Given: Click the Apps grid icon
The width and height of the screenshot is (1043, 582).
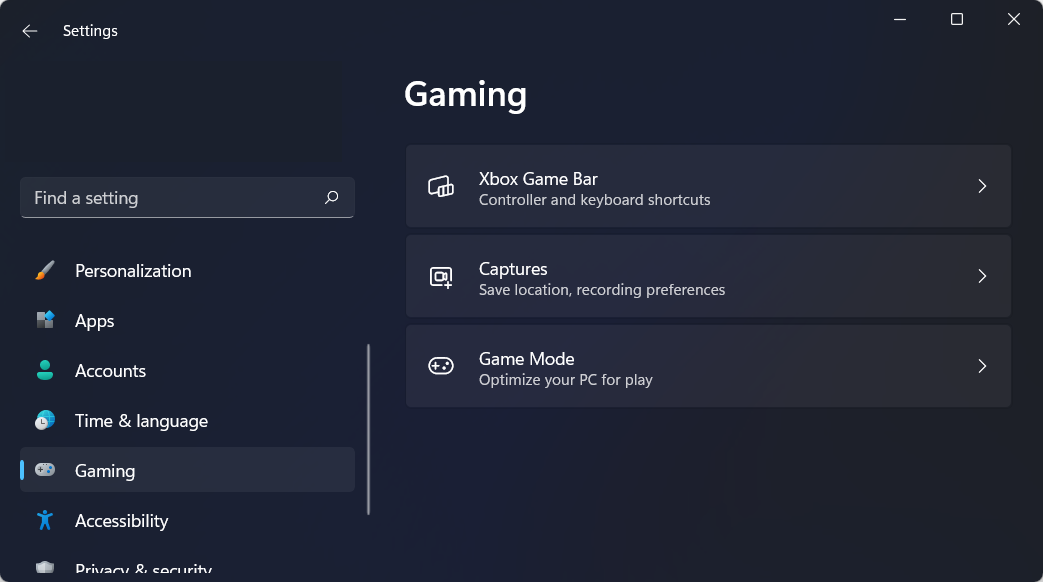Looking at the screenshot, I should [45, 321].
